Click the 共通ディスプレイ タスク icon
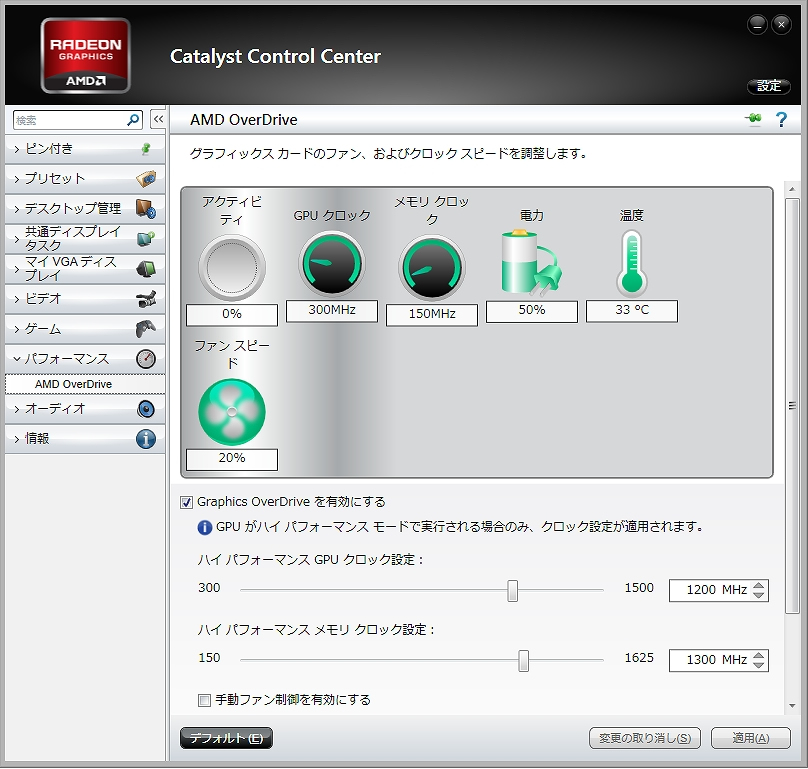 [146, 239]
